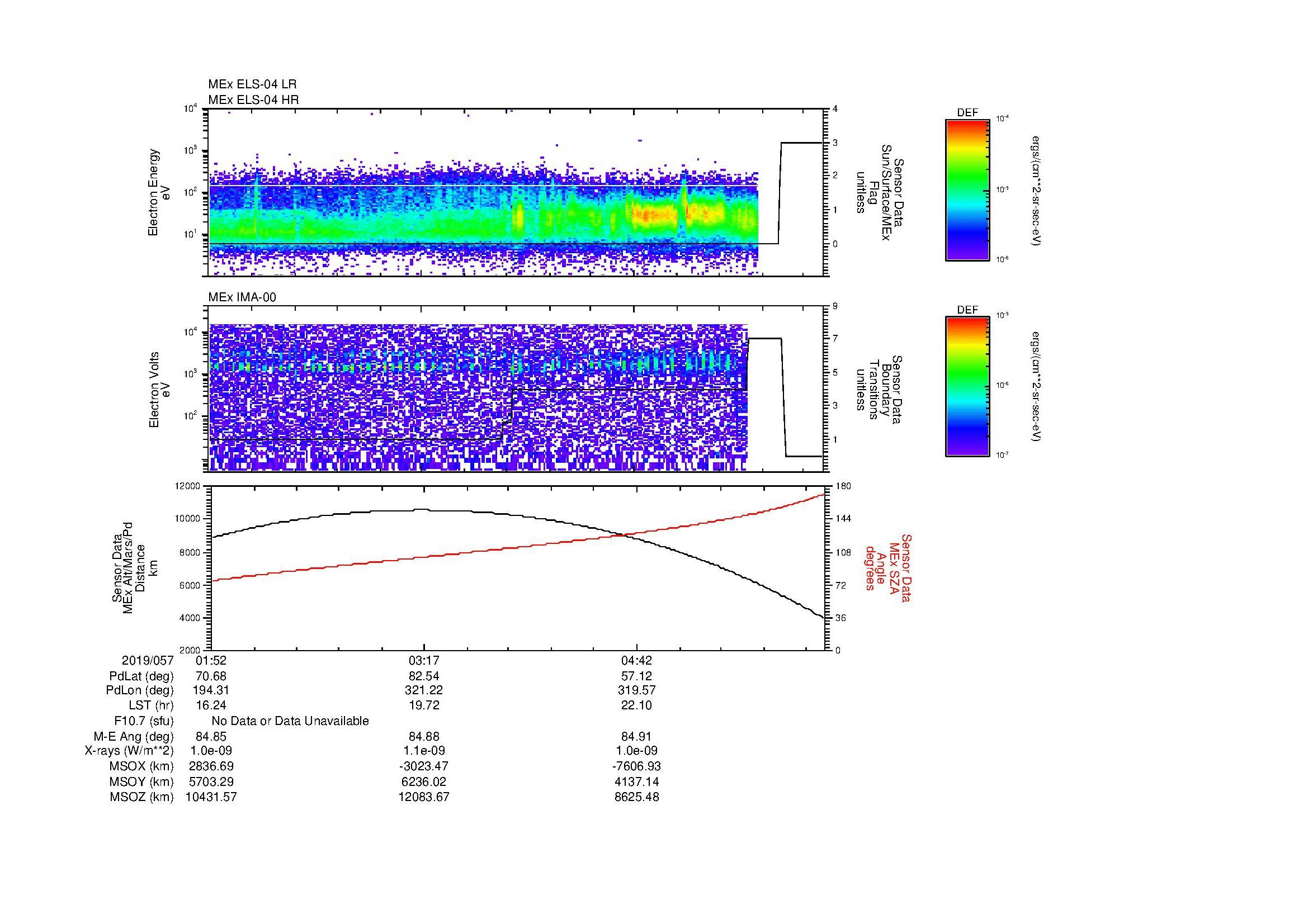
Task: Click the M-E Ang value 84.88
Action: coord(423,737)
